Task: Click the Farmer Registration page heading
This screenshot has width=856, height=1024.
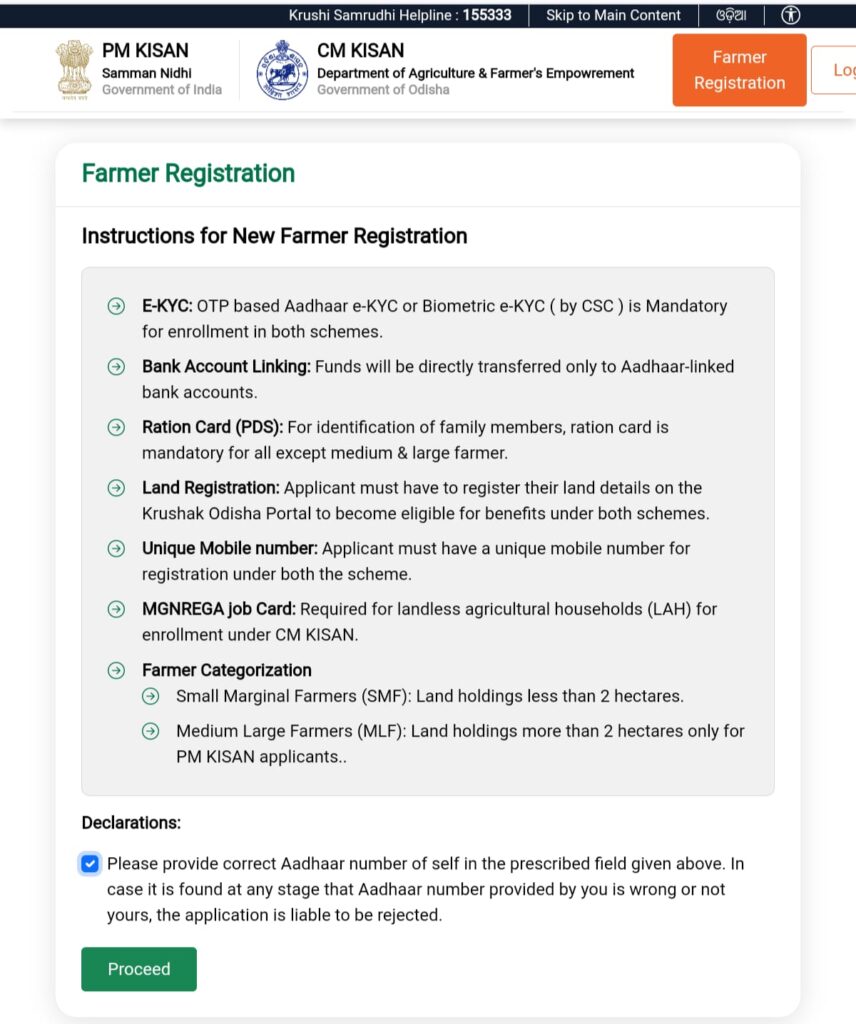Action: [188, 173]
